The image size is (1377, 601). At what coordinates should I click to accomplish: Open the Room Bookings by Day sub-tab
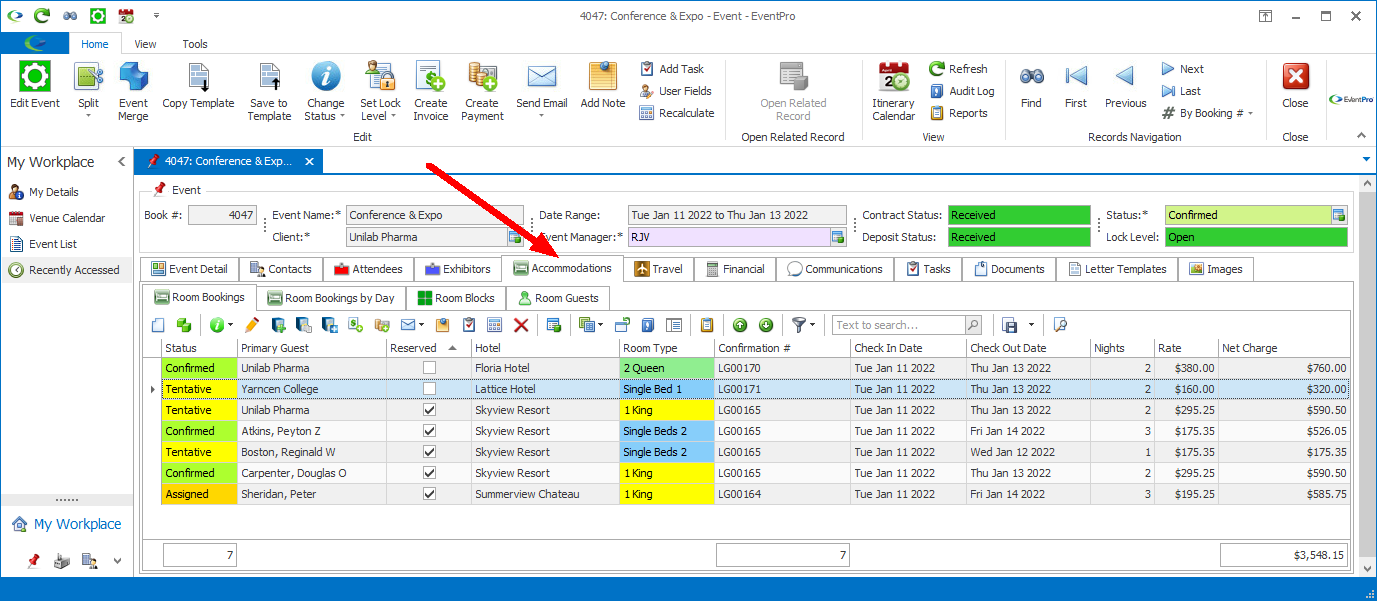(331, 298)
